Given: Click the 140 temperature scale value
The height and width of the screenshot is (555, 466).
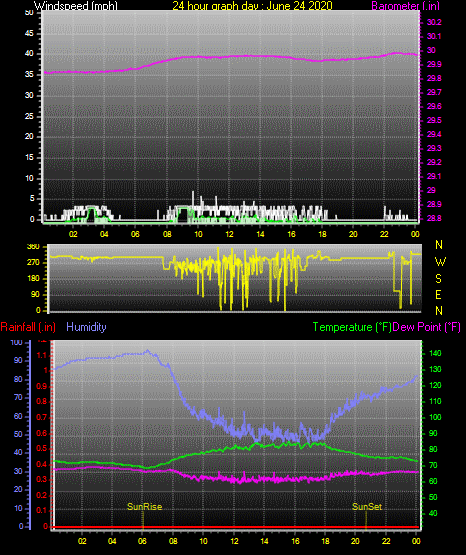Looking at the screenshot, I should 435,353.
